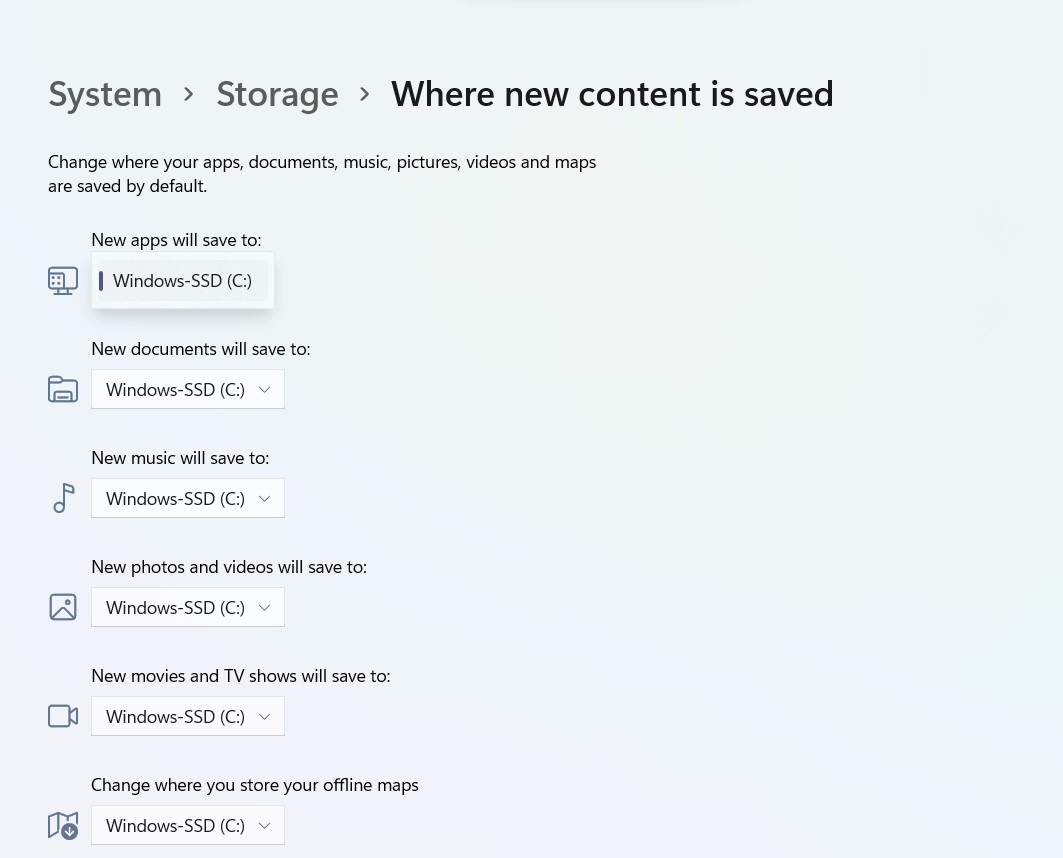Go back to System in the breadcrumb

(105, 94)
